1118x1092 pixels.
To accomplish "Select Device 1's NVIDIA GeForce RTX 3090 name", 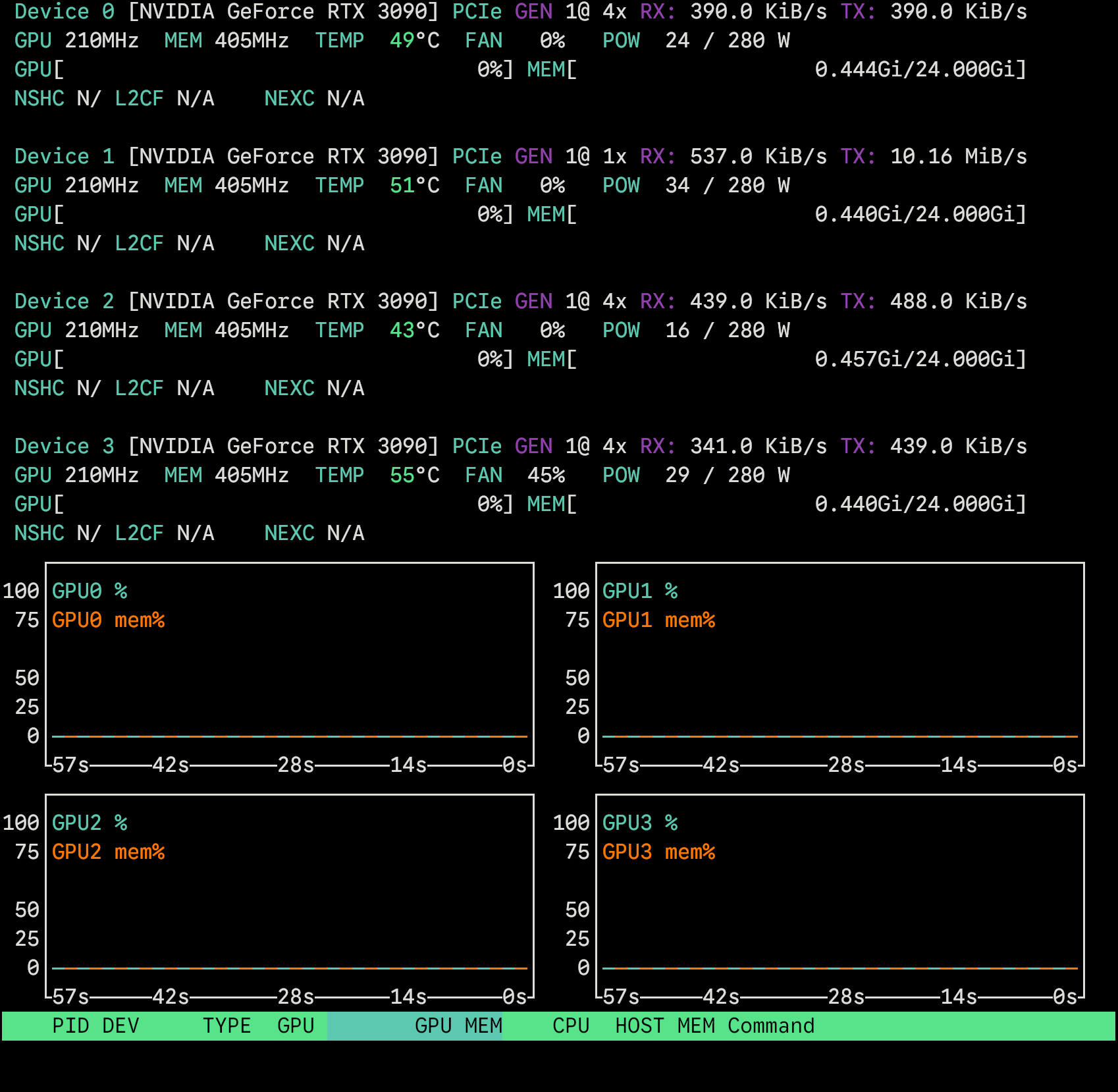I will click(283, 156).
